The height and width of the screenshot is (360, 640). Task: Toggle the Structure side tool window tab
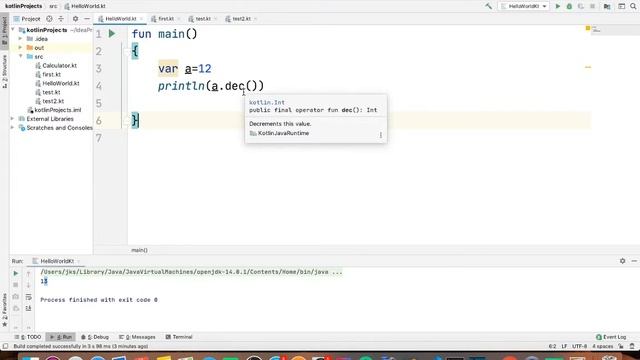[x=4, y=71]
